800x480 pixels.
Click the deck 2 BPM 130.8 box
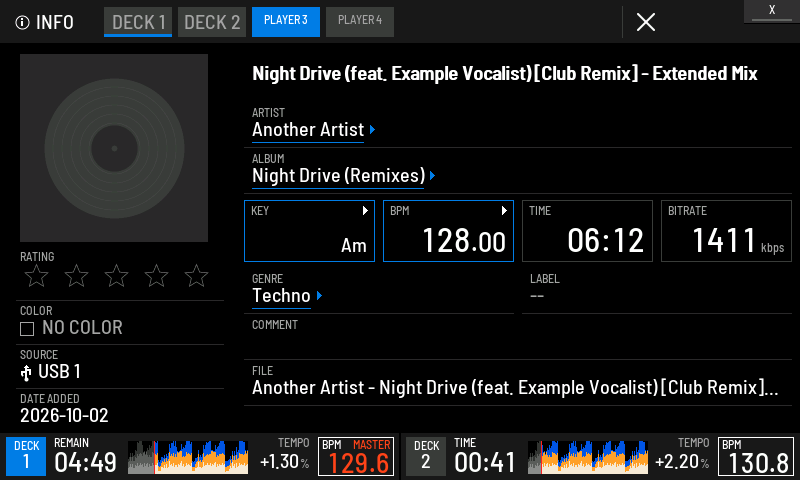(756, 457)
